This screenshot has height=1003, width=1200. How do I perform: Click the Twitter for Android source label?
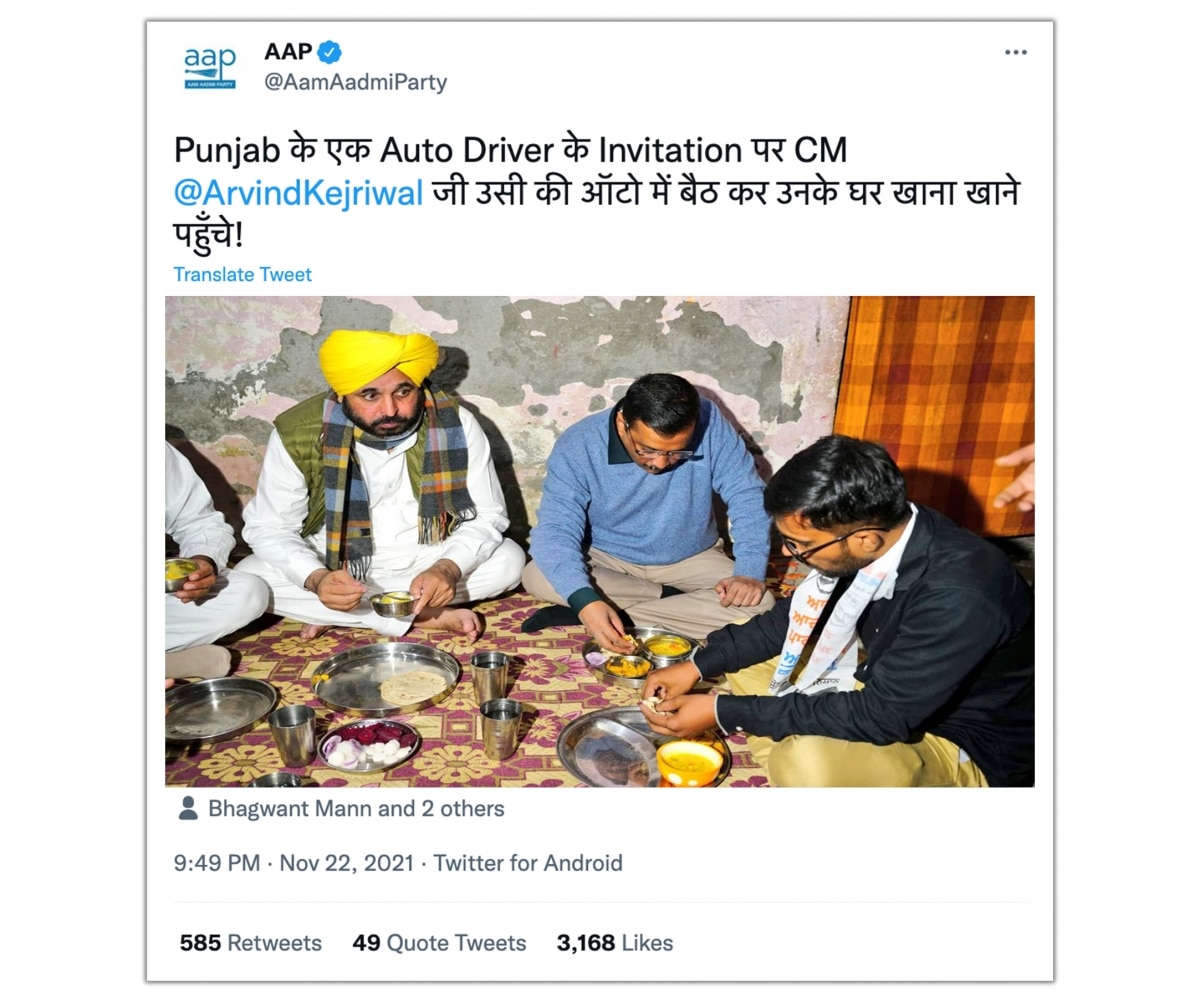pyautogui.click(x=527, y=863)
